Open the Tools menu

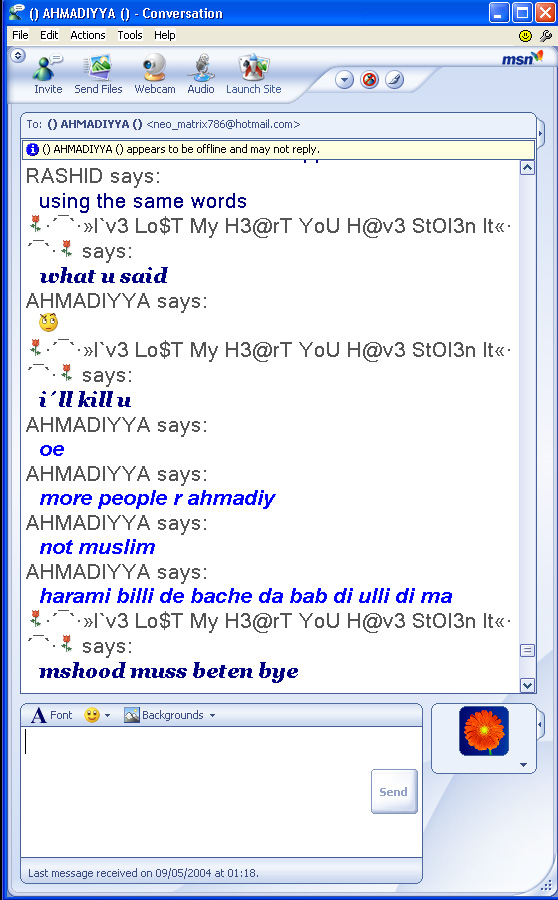coord(130,35)
